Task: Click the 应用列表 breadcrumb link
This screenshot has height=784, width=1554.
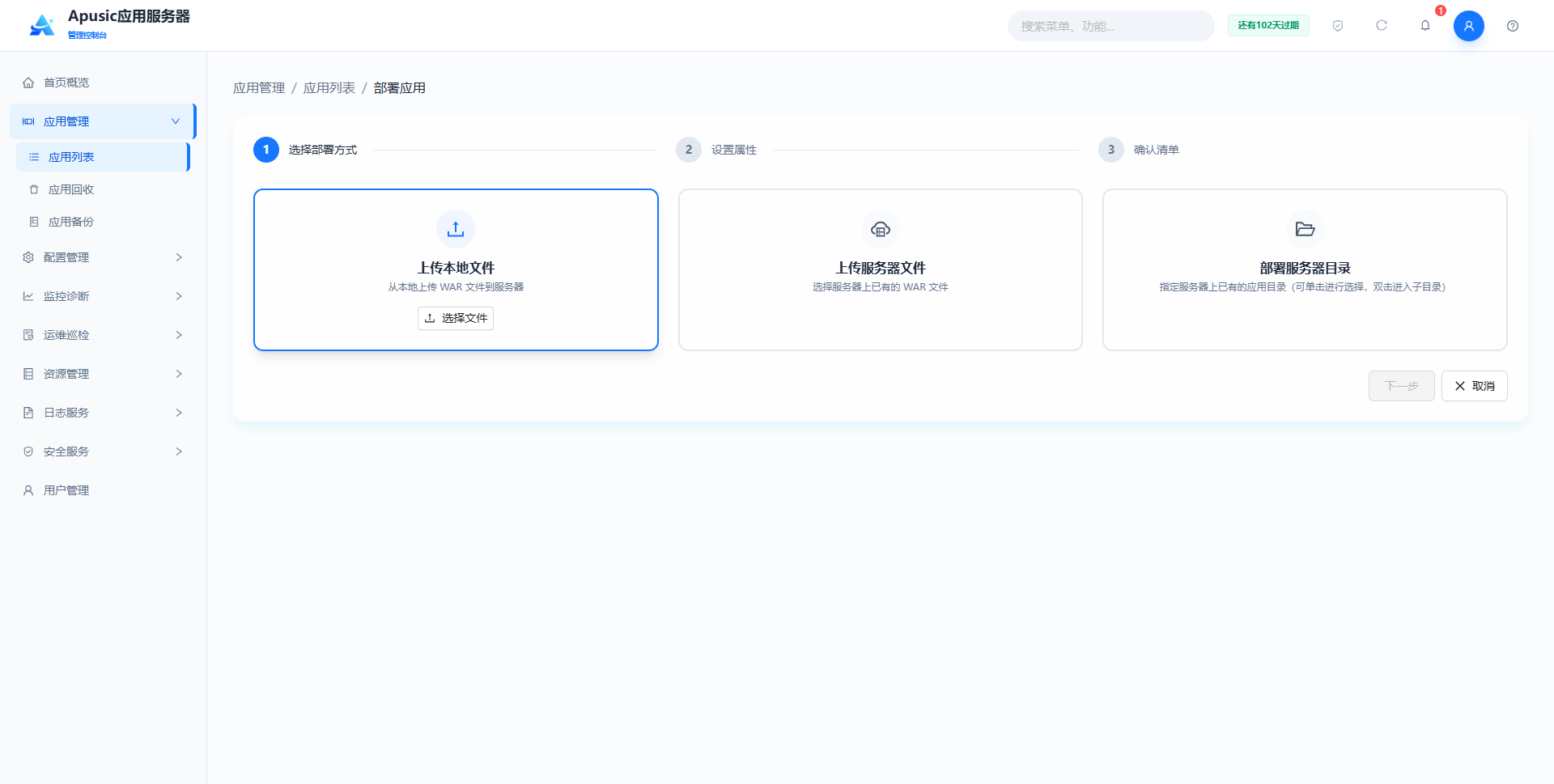Action: 329,87
